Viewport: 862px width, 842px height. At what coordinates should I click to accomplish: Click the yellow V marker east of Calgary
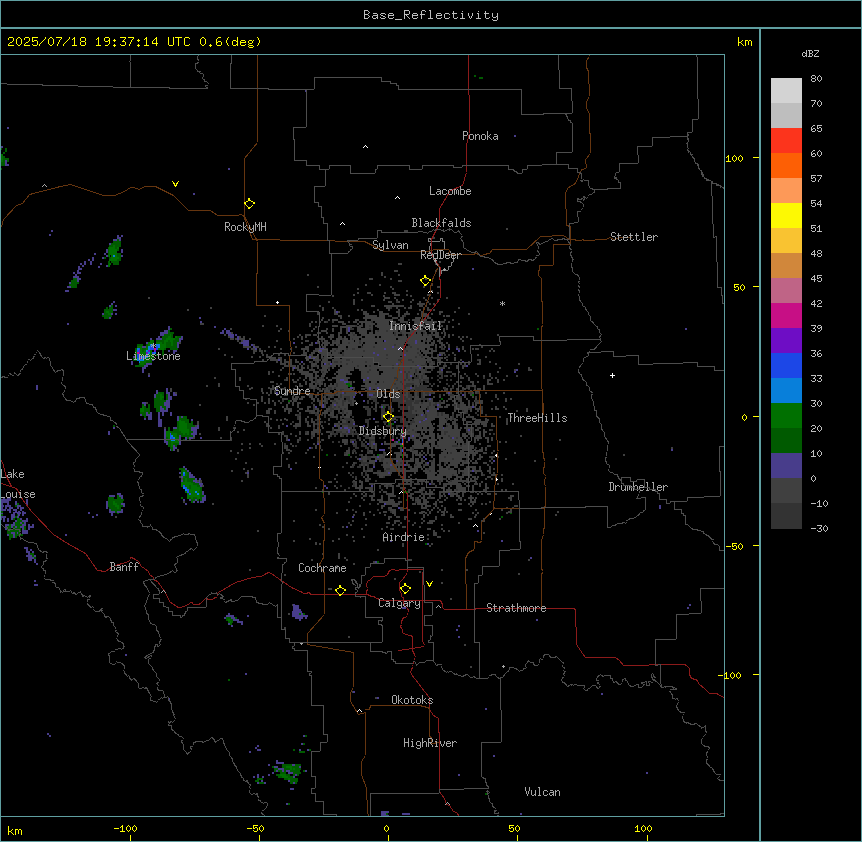point(429,584)
